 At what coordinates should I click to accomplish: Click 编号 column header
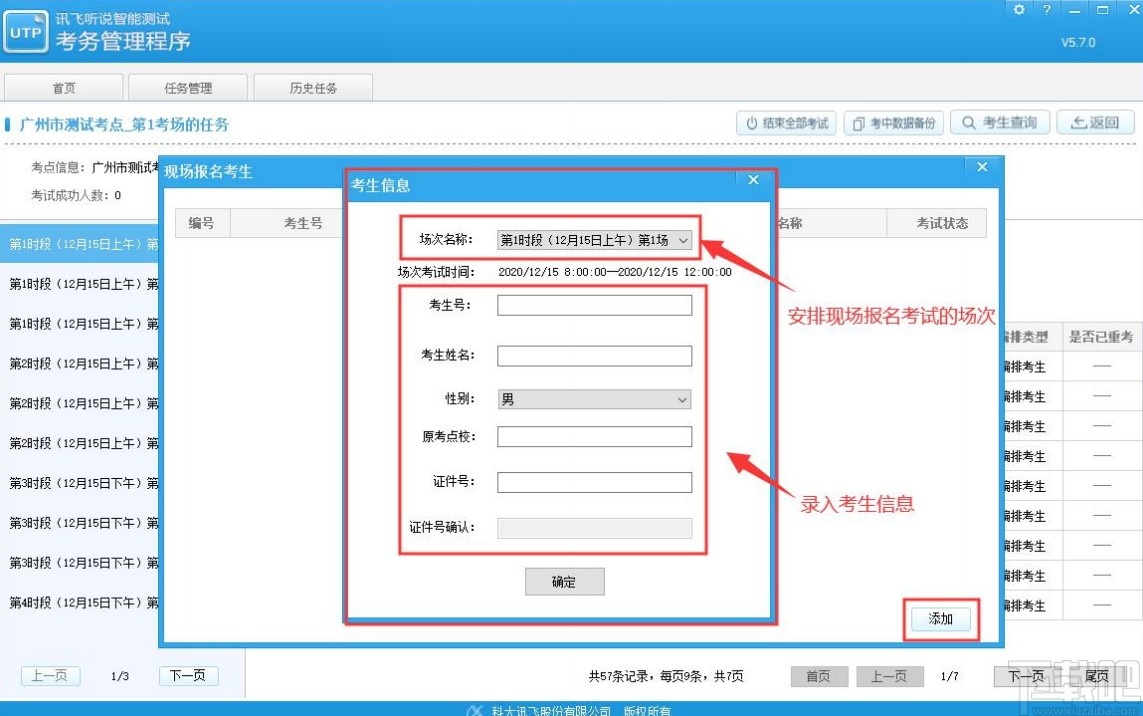202,223
